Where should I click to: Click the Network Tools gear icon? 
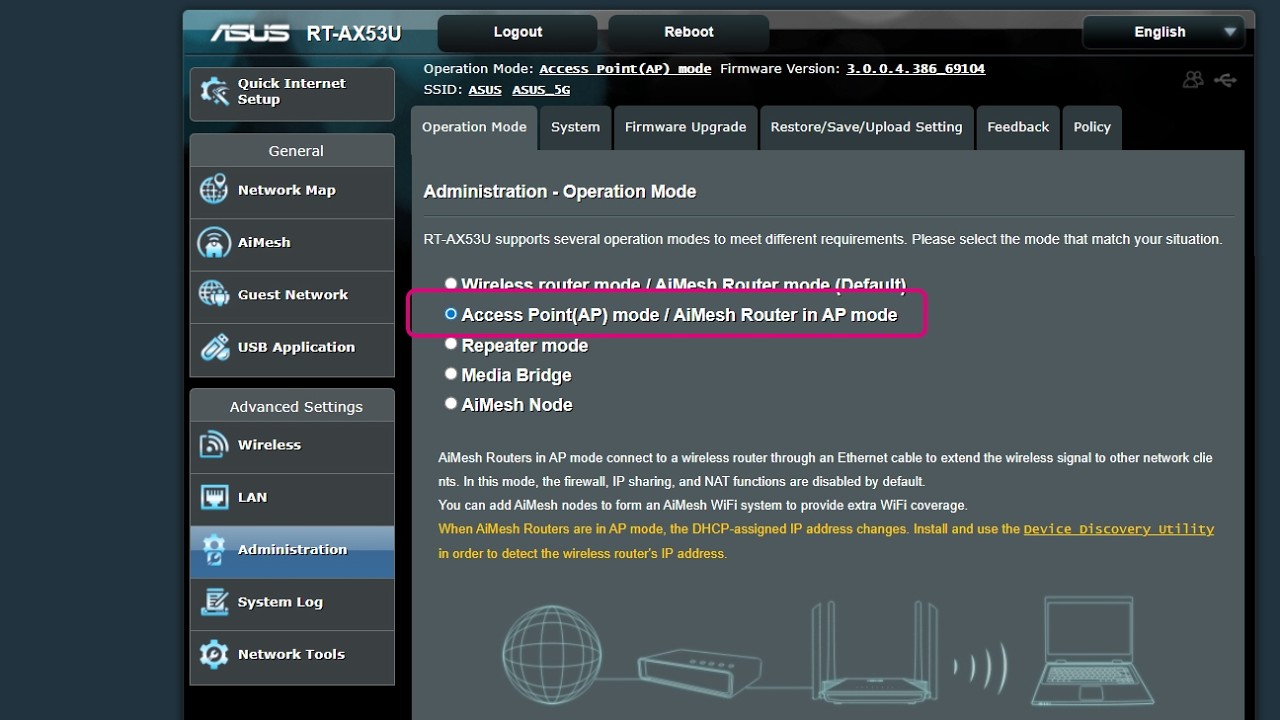[214, 654]
